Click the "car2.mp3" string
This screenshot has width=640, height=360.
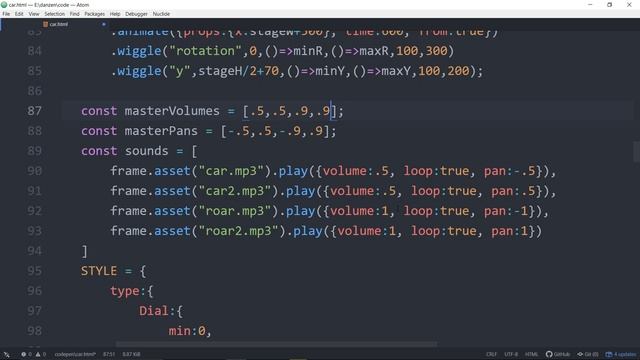tap(235, 191)
